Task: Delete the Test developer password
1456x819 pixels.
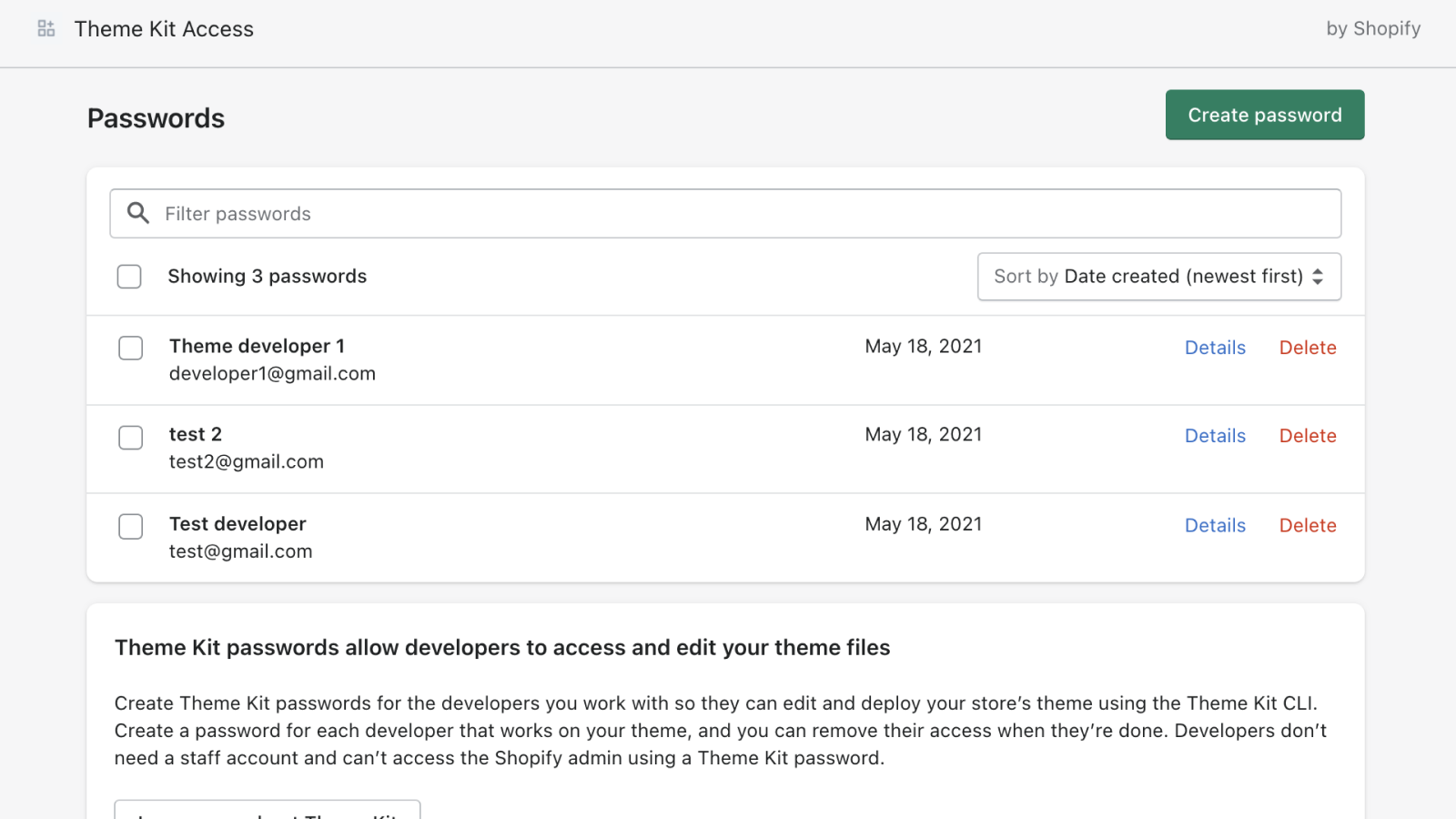Action: tap(1307, 525)
